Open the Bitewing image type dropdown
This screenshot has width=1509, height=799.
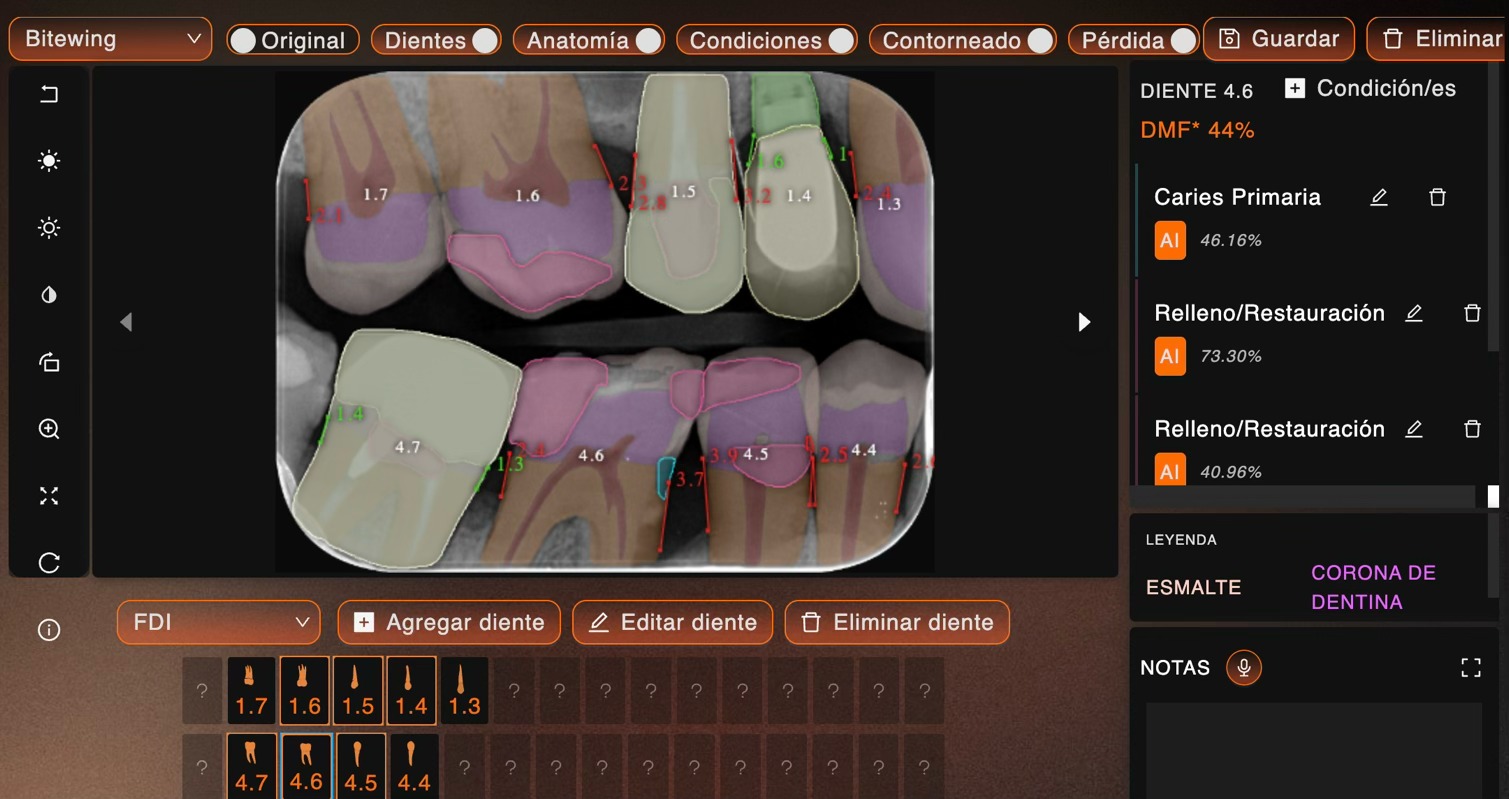pyautogui.click(x=110, y=39)
